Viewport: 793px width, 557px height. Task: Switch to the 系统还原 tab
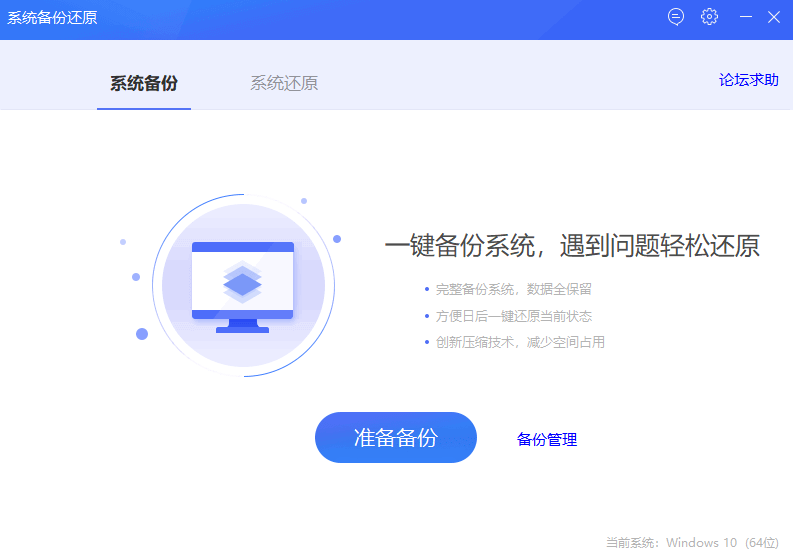(x=284, y=83)
